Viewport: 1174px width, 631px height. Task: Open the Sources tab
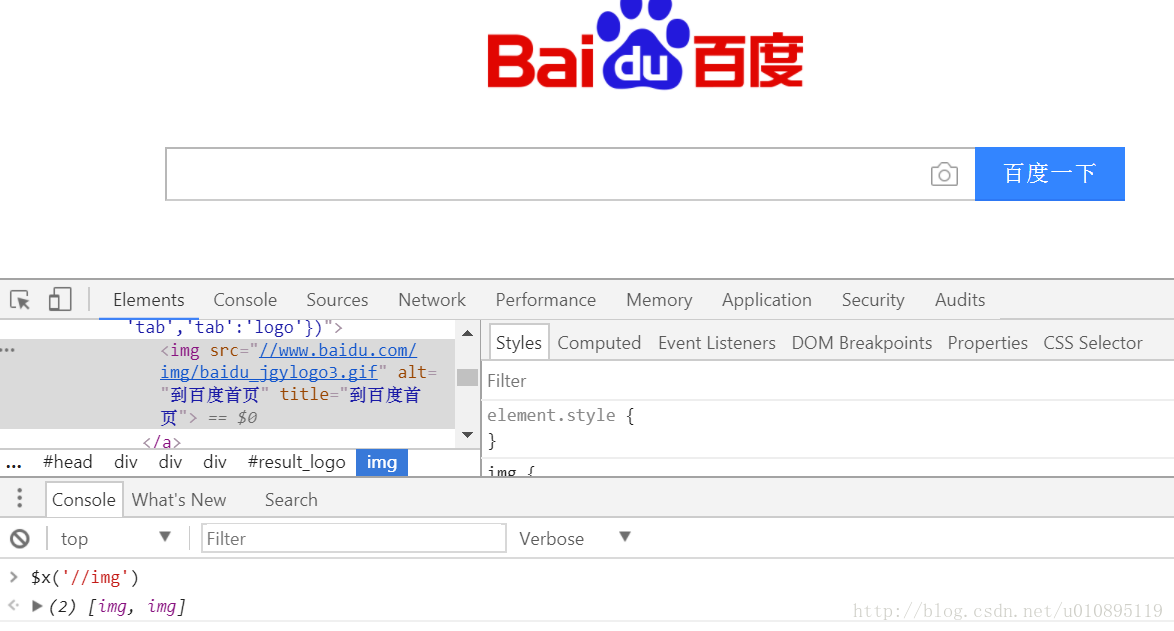tap(337, 300)
